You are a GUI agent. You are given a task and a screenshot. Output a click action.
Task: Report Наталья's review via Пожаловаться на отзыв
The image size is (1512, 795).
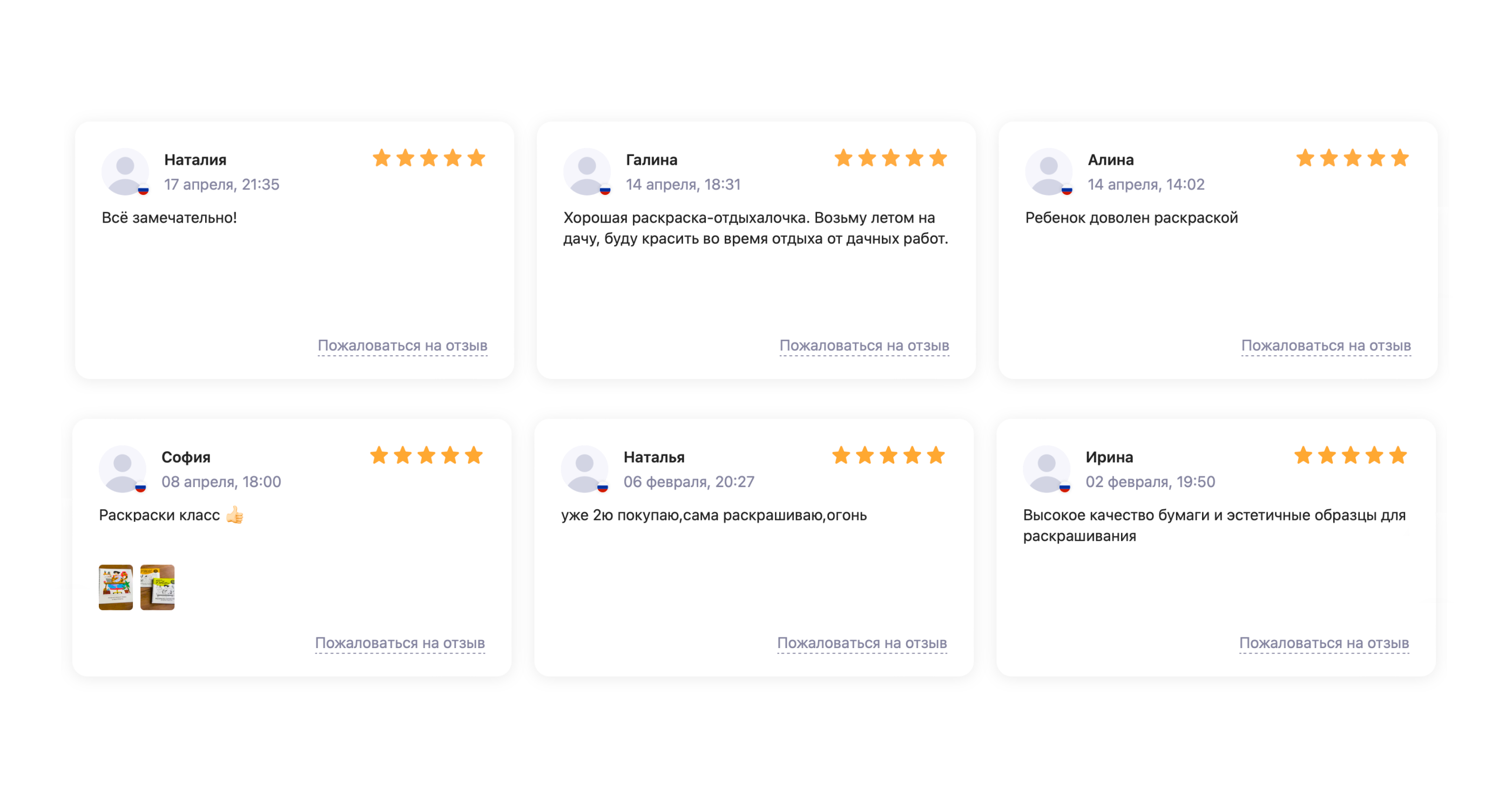pyautogui.click(x=862, y=642)
